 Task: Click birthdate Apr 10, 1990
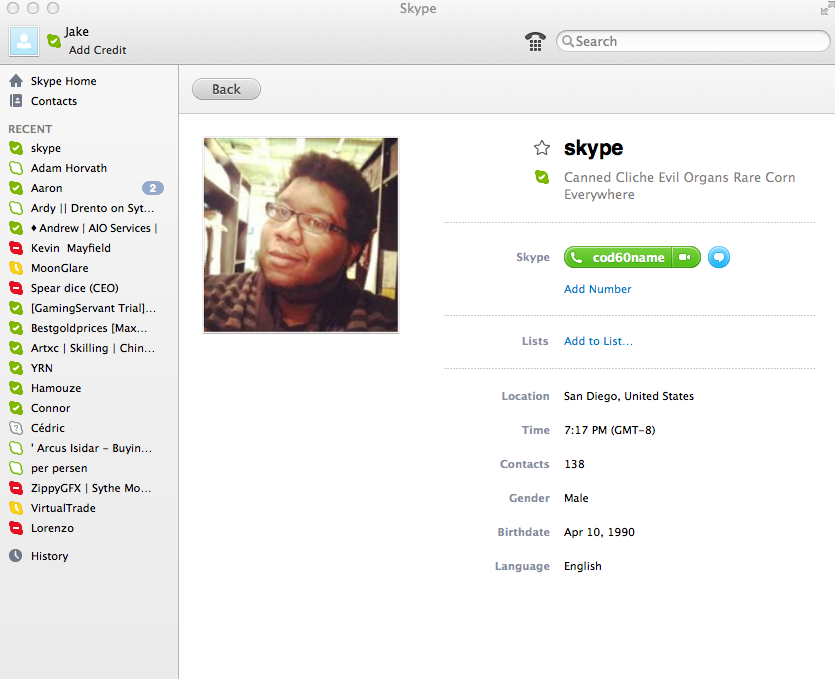(599, 532)
